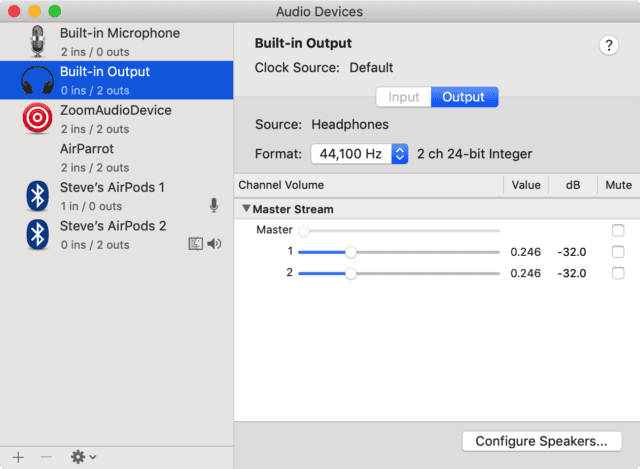This screenshot has height=469, width=640.
Task: Click the ZoomAudioDevice red target icon
Action: (38, 119)
